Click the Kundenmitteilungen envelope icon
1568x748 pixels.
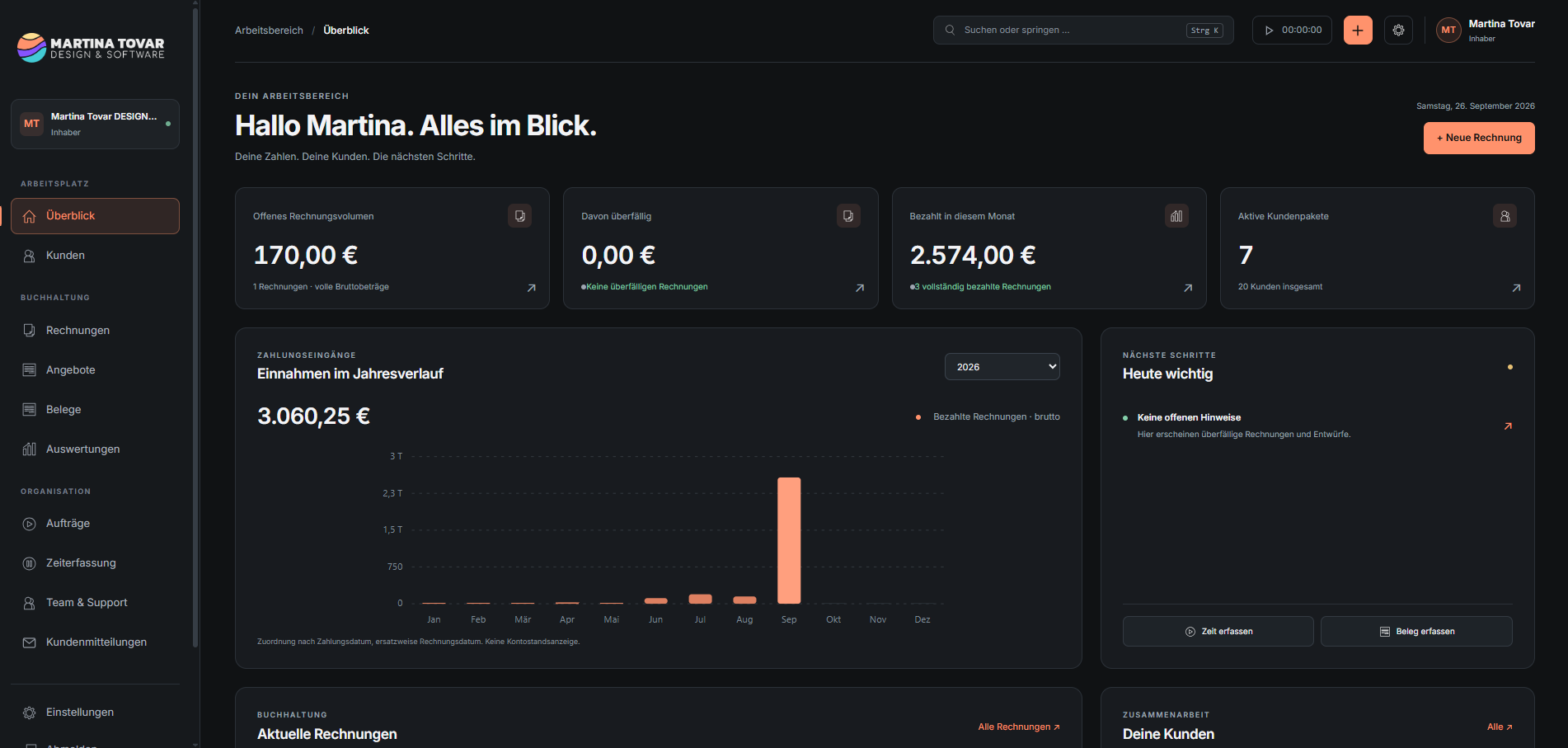(x=29, y=642)
